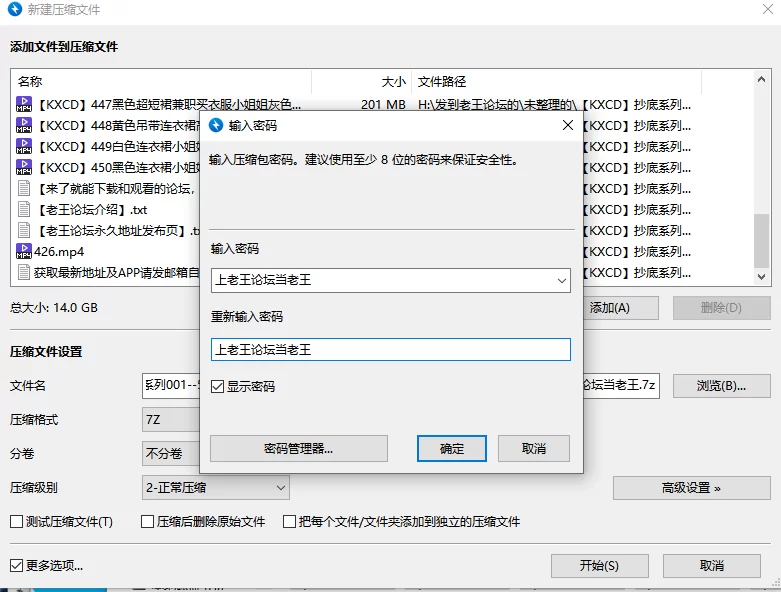The width and height of the screenshot is (781, 592).
Task: Expand 高级设置 » options
Action: click(x=691, y=488)
